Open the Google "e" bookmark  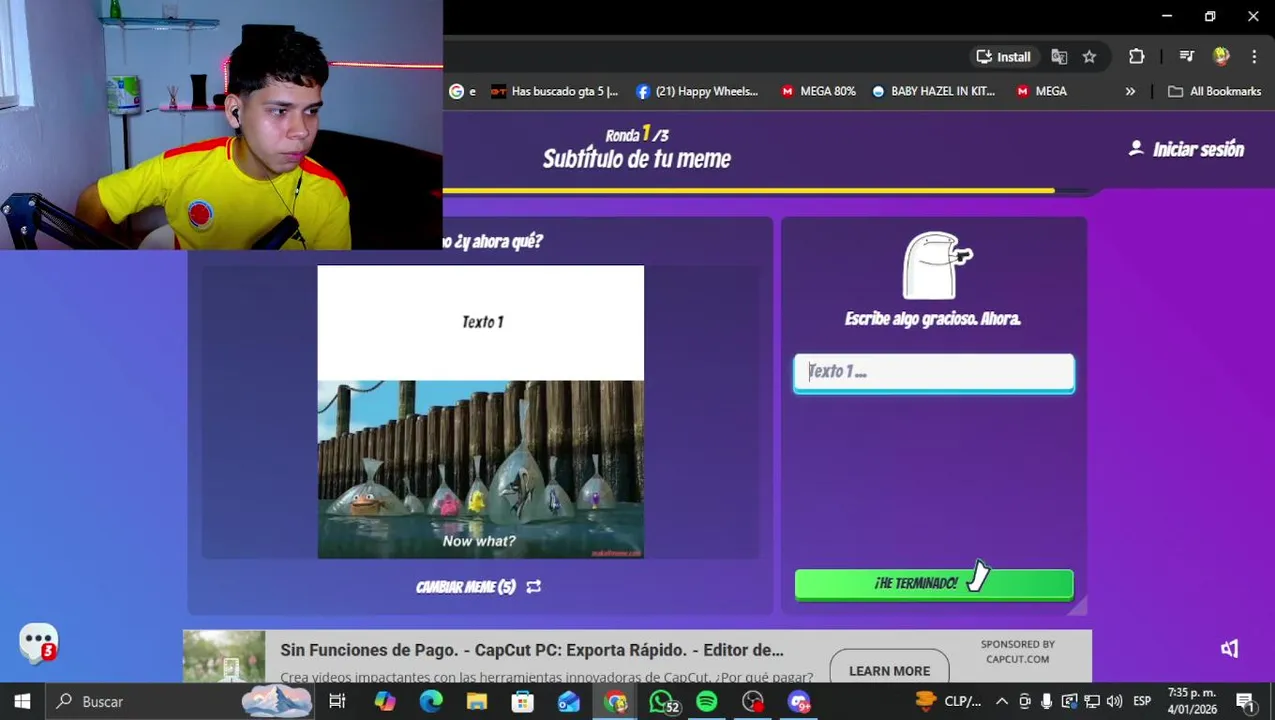pyautogui.click(x=463, y=91)
